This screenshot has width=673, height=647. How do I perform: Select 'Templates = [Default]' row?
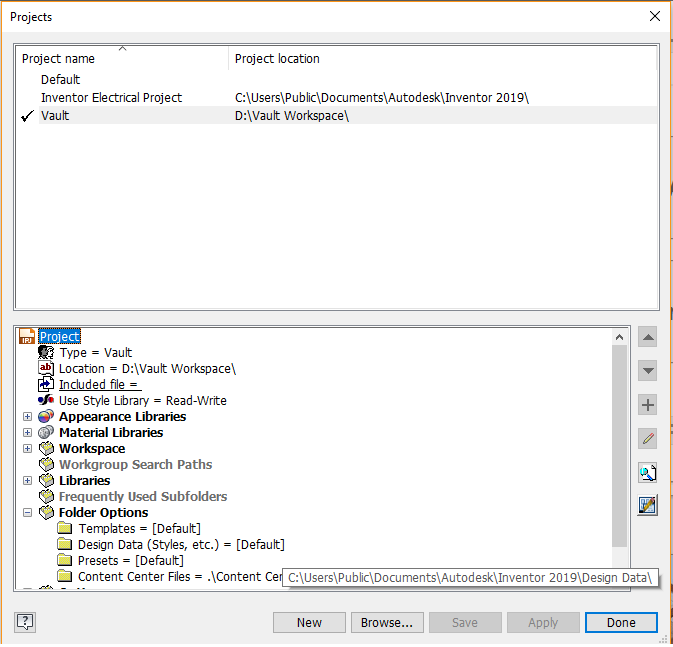tap(139, 529)
